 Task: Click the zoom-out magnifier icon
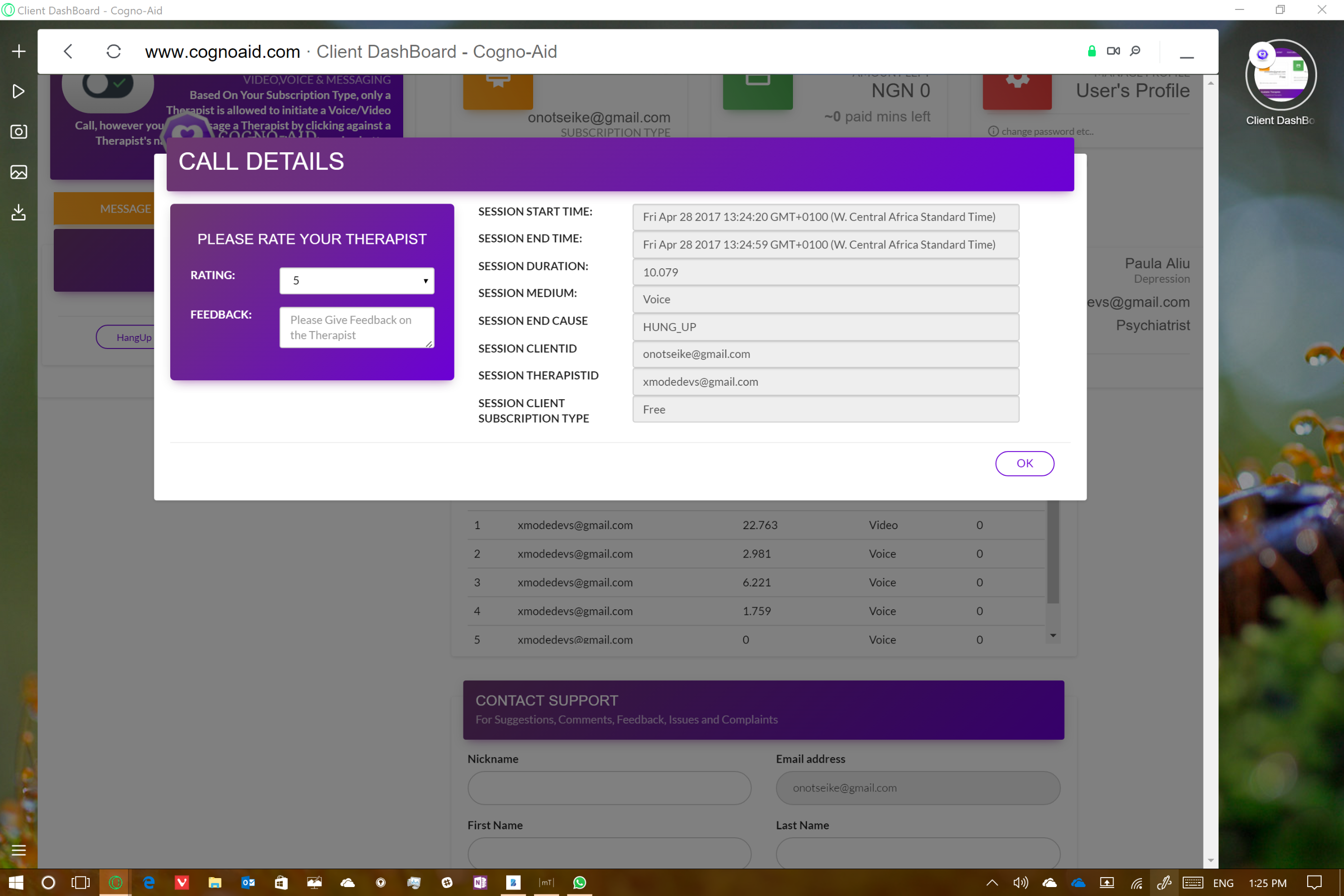(1135, 51)
